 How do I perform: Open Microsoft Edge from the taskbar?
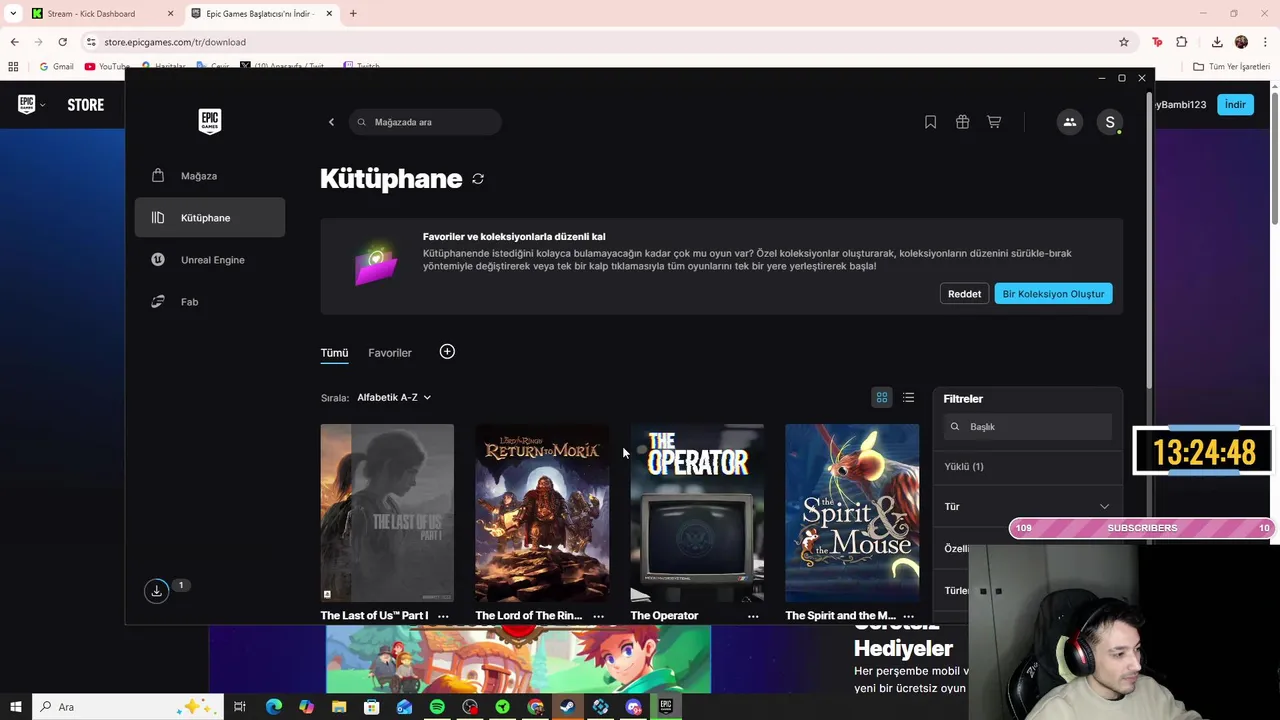(274, 707)
